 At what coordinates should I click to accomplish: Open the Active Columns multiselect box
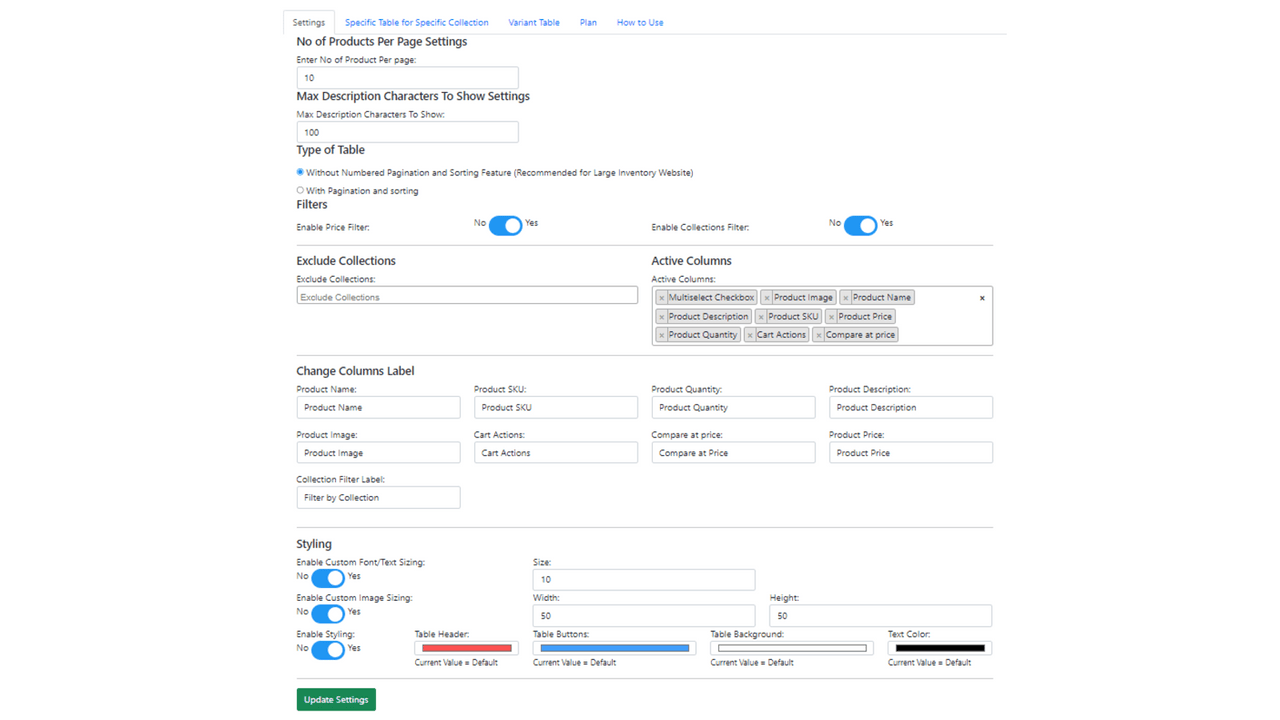coord(822,316)
